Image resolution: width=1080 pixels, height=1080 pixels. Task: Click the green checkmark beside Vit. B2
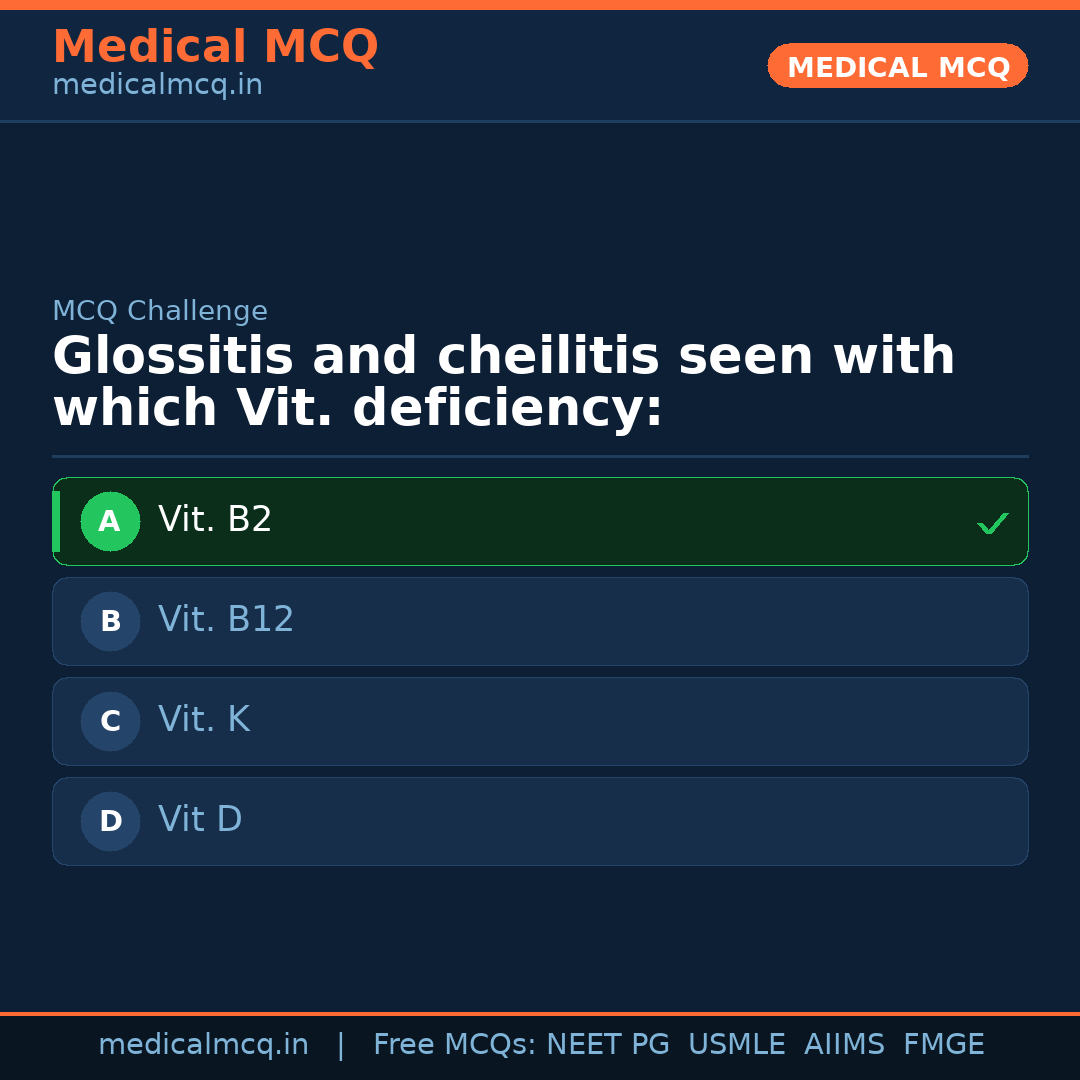coord(992,523)
